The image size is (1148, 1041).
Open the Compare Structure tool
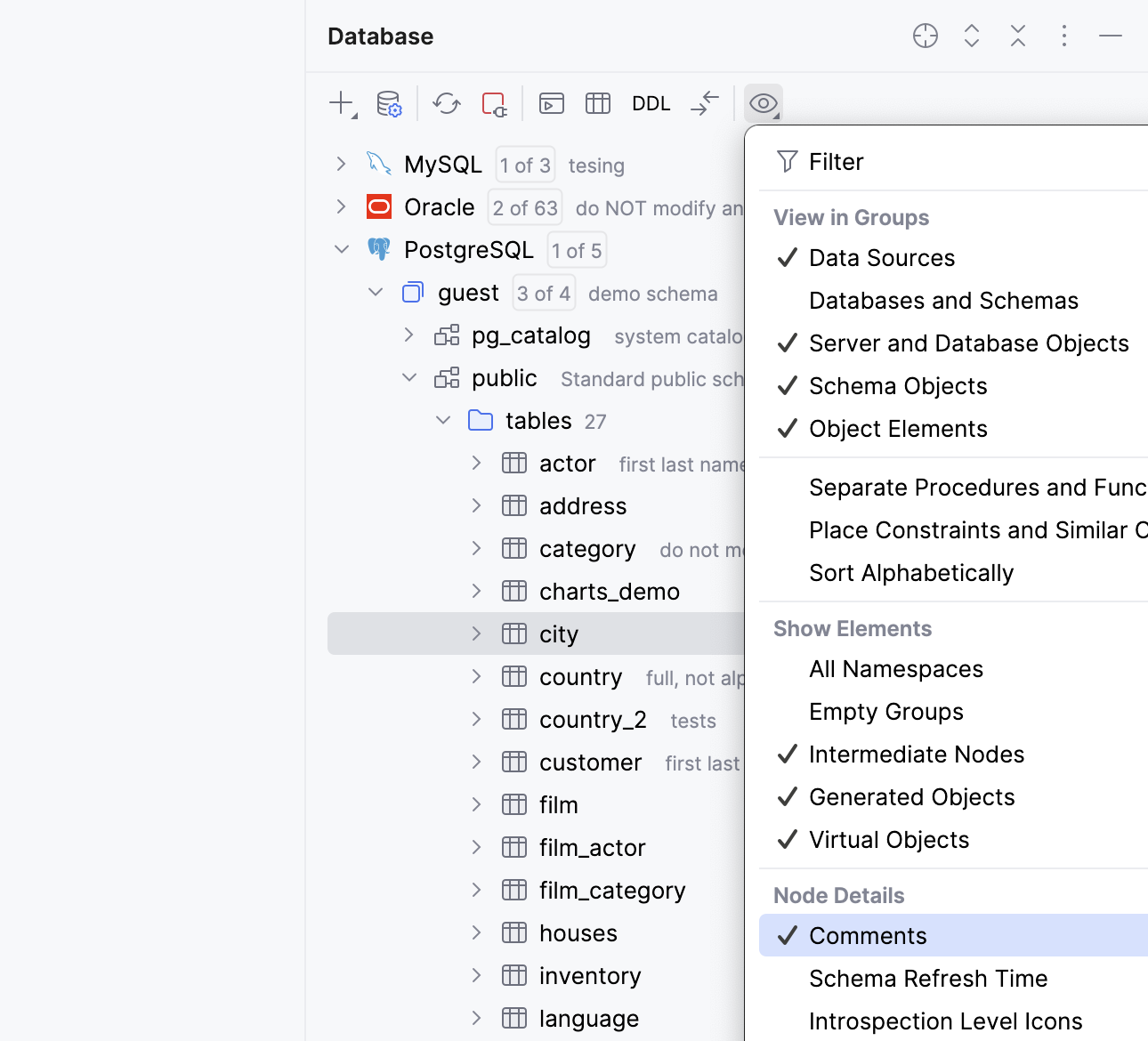pyautogui.click(x=704, y=103)
